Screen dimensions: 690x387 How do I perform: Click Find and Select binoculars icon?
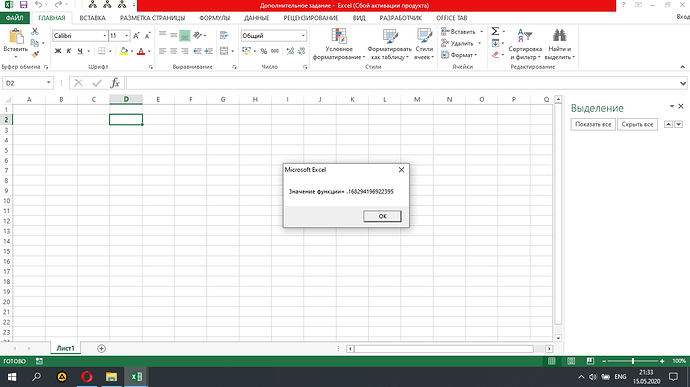[x=559, y=35]
